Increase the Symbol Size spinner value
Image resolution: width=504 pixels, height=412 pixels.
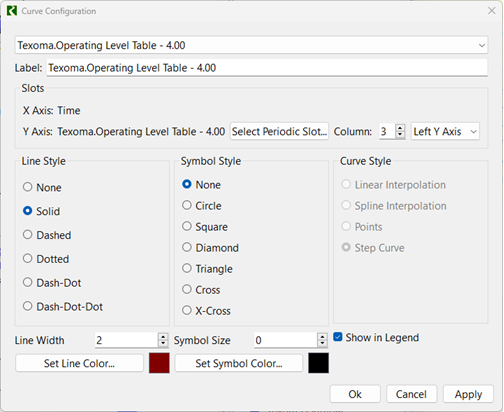click(x=322, y=337)
